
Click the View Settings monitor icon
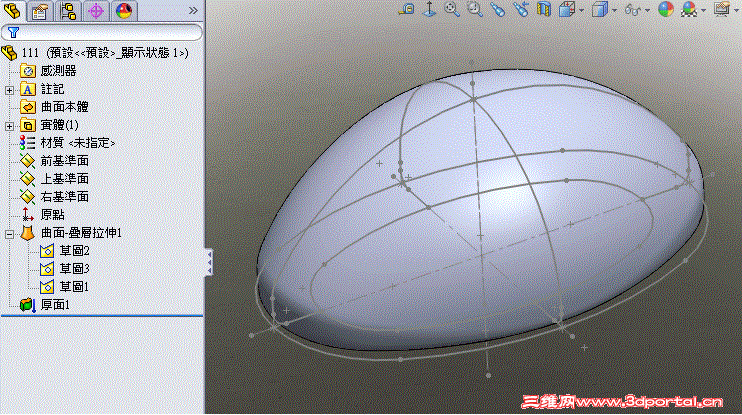722,9
